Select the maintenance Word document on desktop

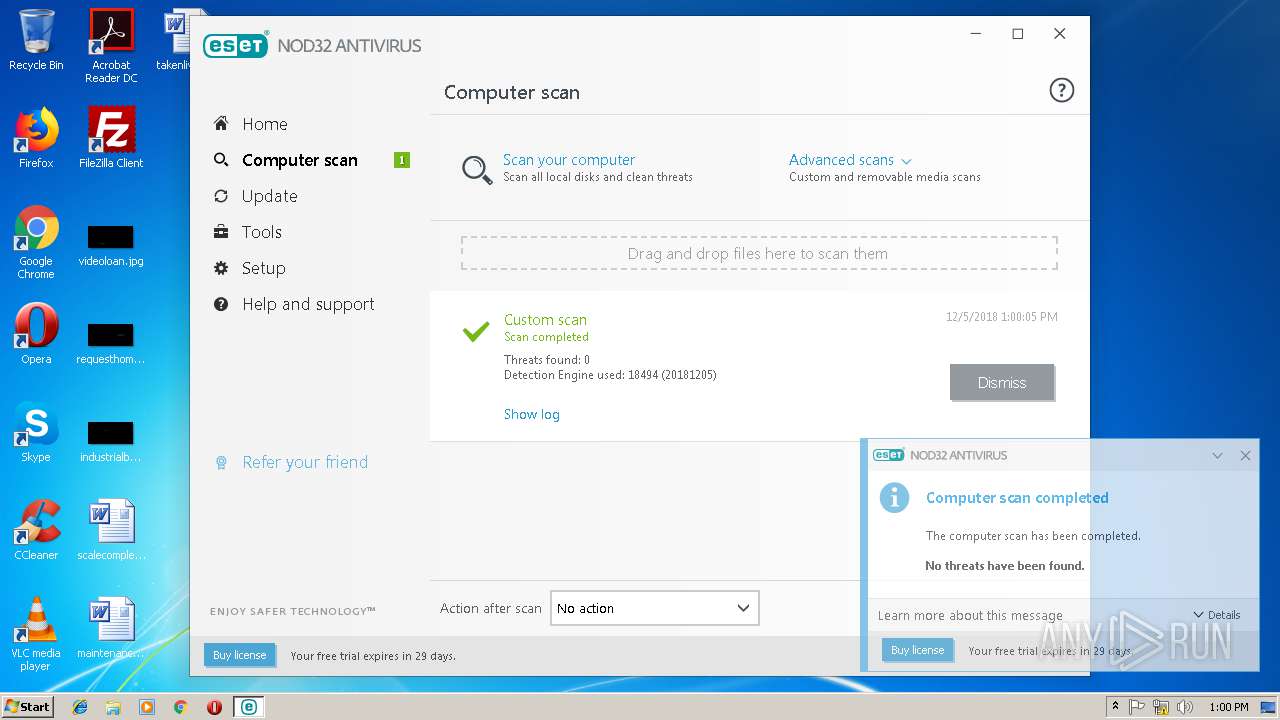point(111,627)
